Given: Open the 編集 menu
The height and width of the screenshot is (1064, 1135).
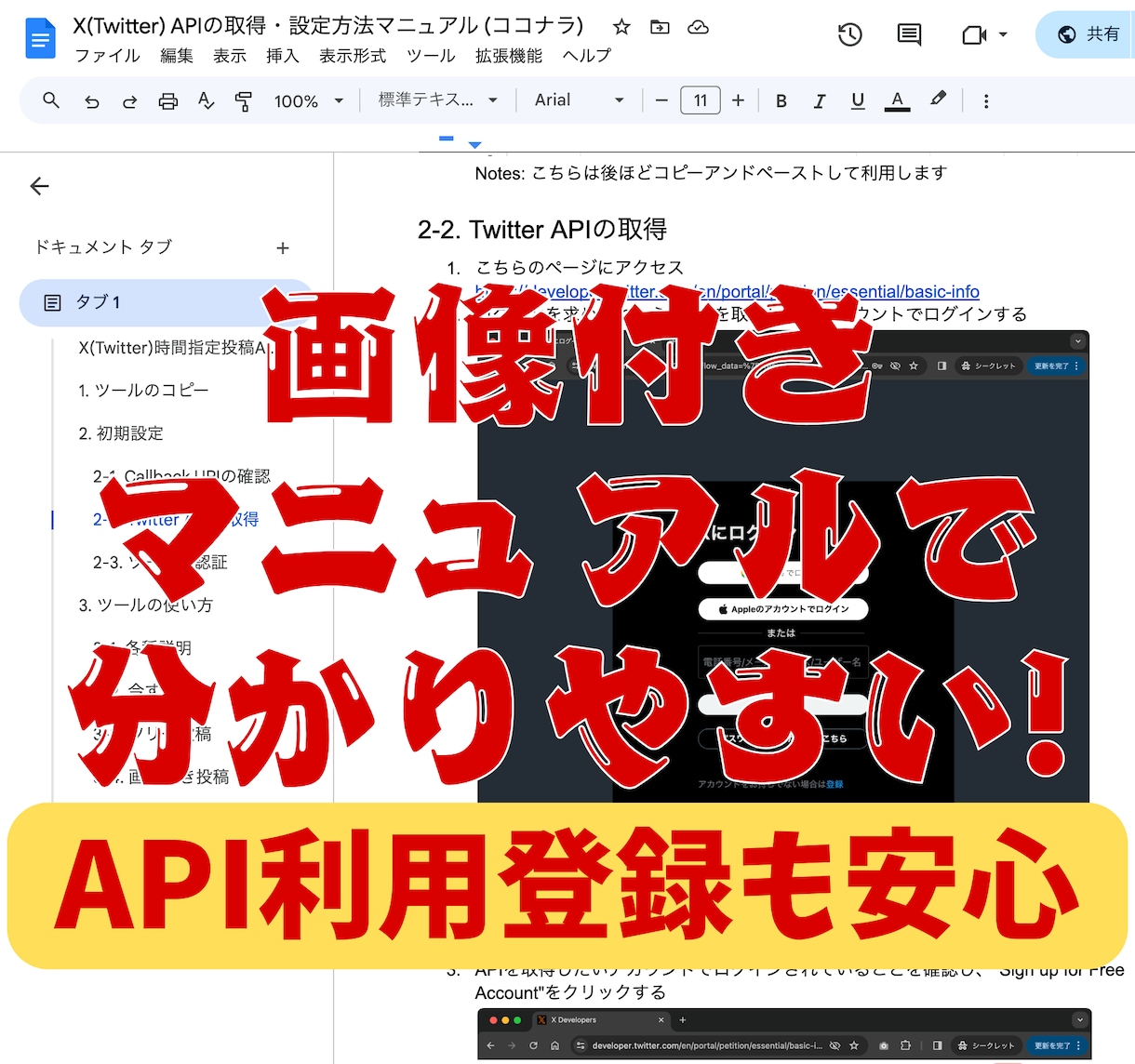Looking at the screenshot, I should tap(177, 56).
